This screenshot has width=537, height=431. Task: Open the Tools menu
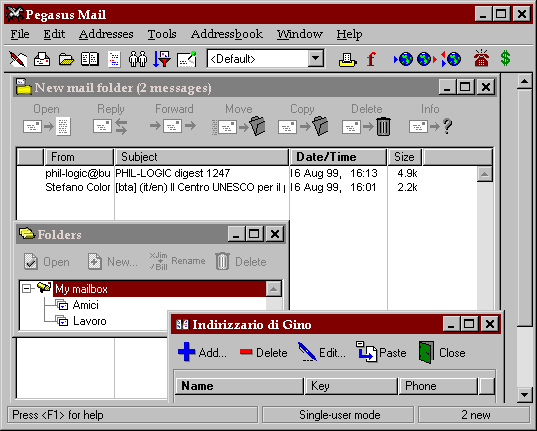pos(162,34)
